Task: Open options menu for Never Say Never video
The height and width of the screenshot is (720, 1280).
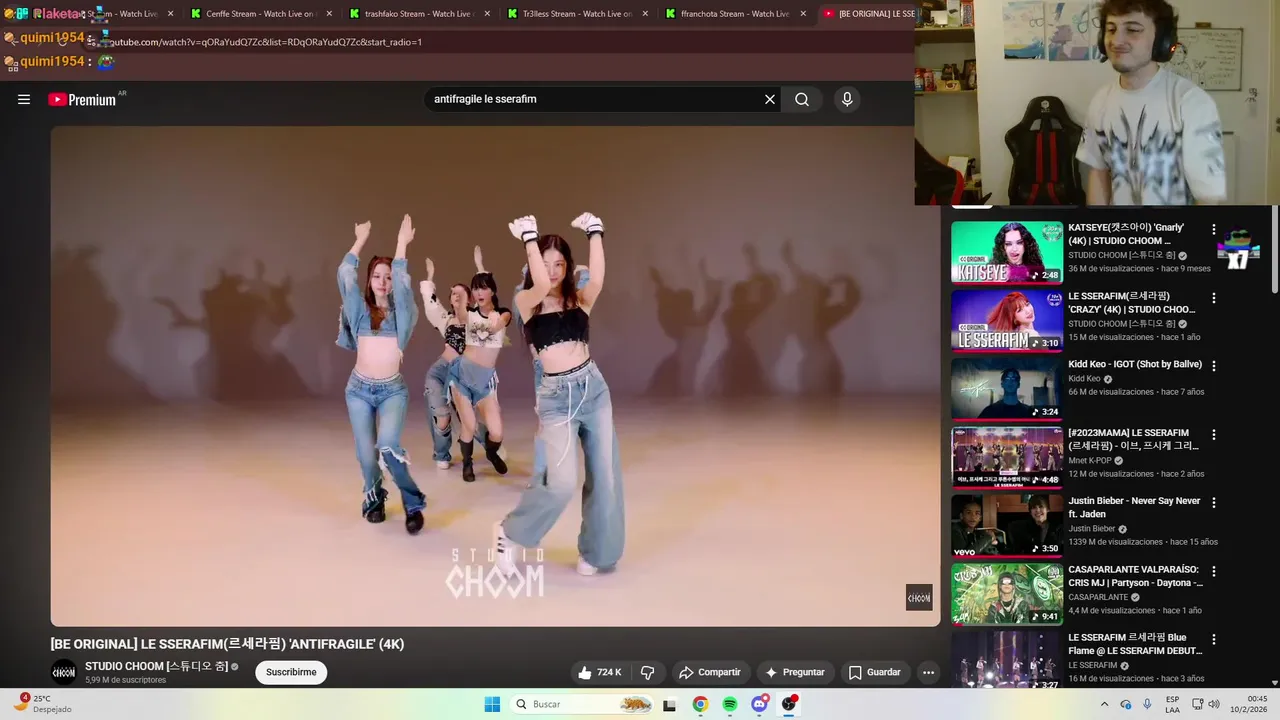Action: [1214, 503]
